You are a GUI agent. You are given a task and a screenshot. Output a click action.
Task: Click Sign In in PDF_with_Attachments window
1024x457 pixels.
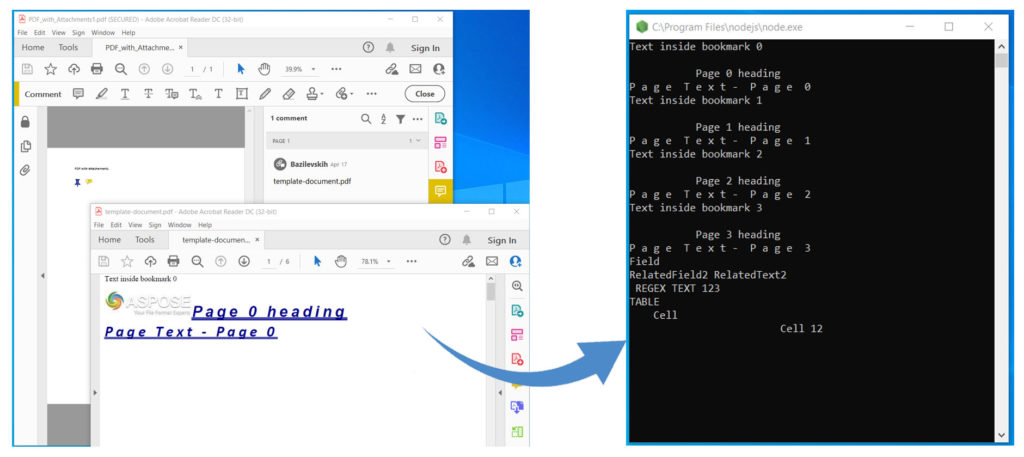pyautogui.click(x=425, y=48)
